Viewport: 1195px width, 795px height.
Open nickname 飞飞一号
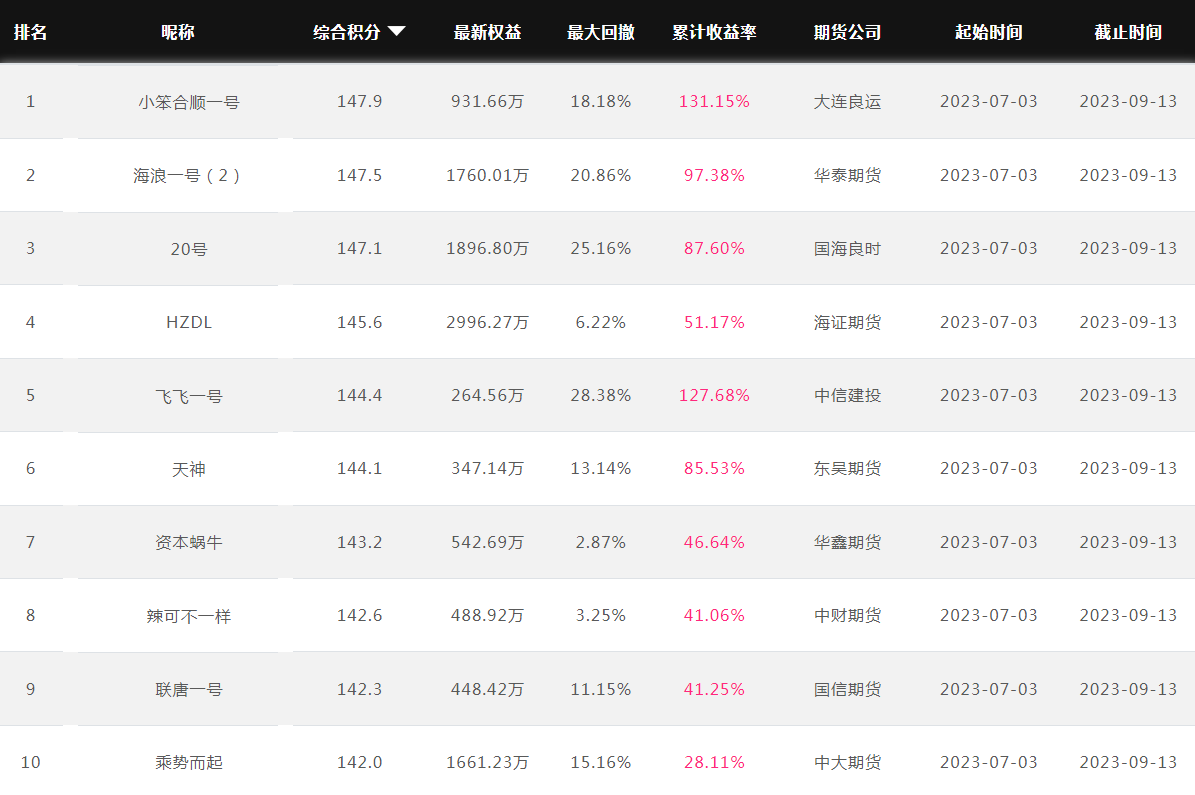tap(189, 396)
